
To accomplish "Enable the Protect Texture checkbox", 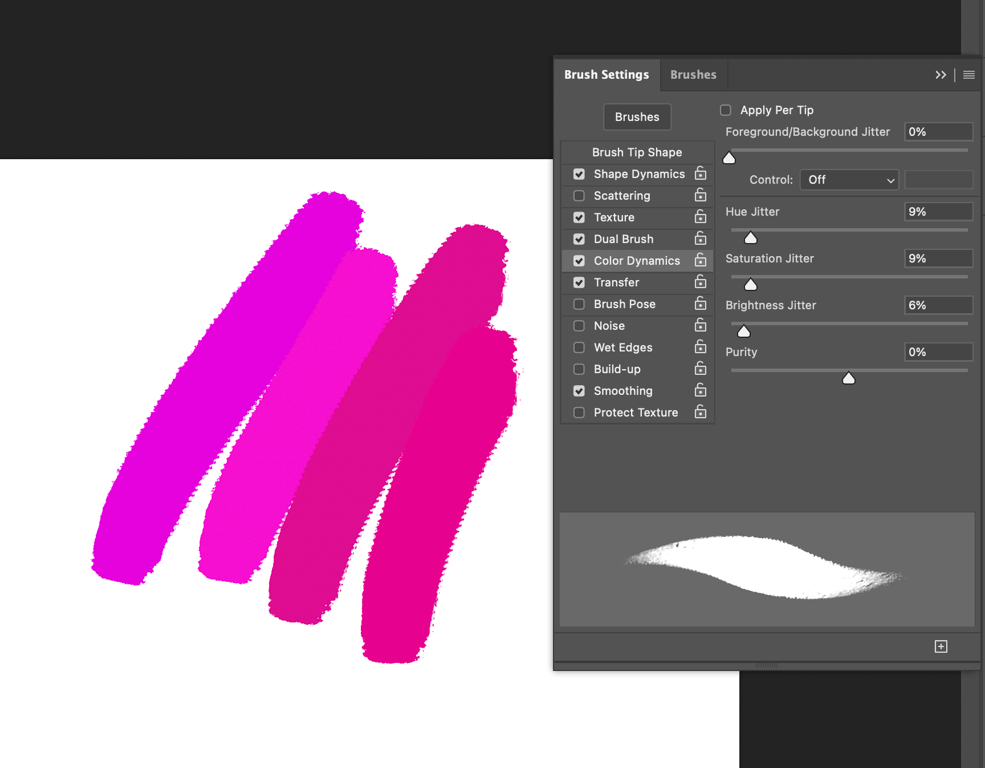I will click(x=579, y=413).
